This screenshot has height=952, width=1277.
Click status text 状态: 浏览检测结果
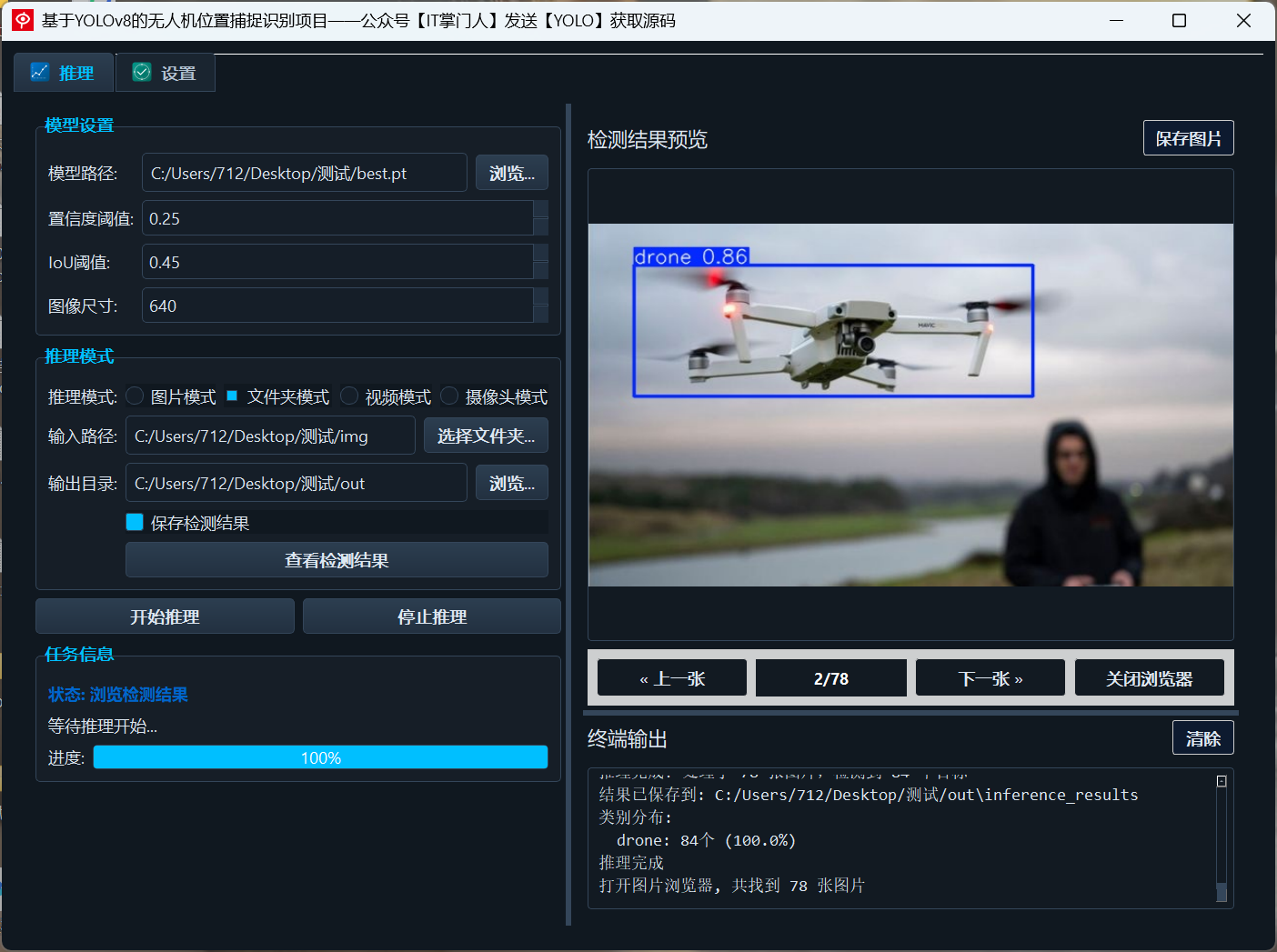(118, 695)
